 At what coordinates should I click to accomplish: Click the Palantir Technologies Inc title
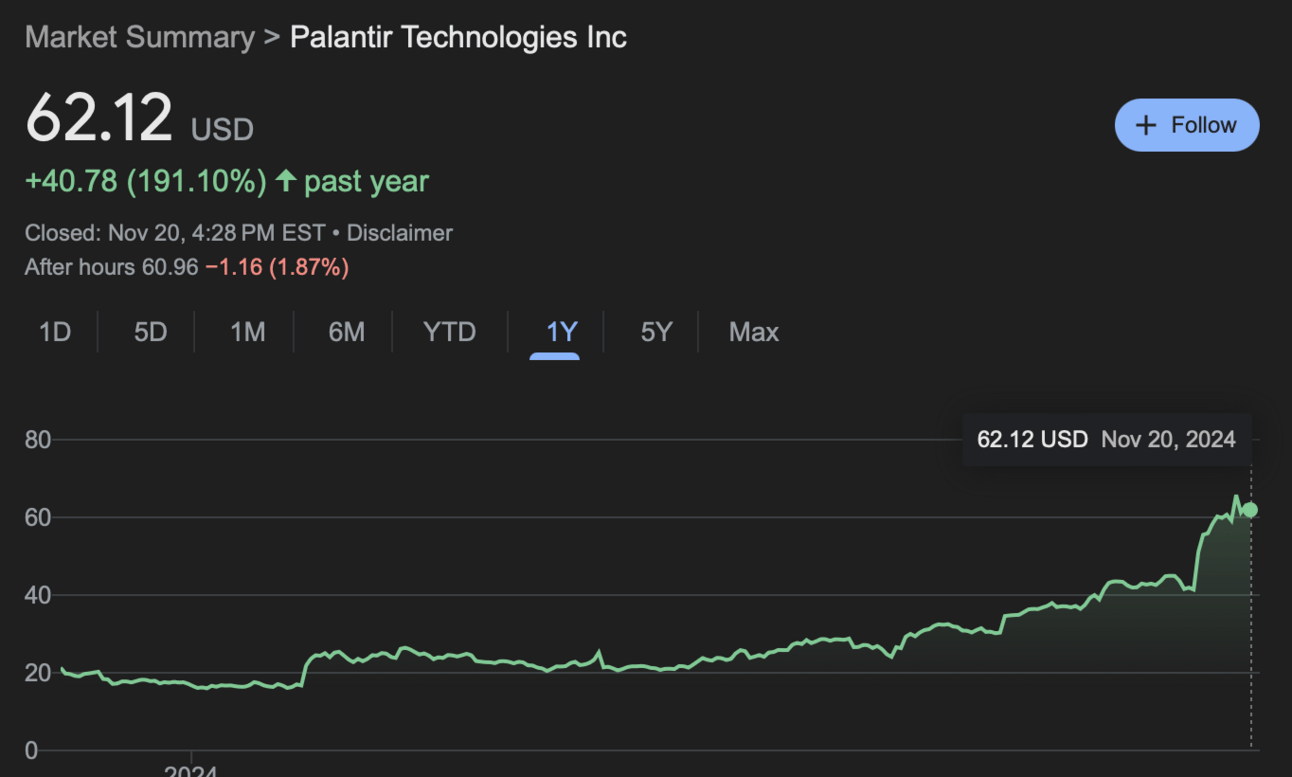point(458,38)
